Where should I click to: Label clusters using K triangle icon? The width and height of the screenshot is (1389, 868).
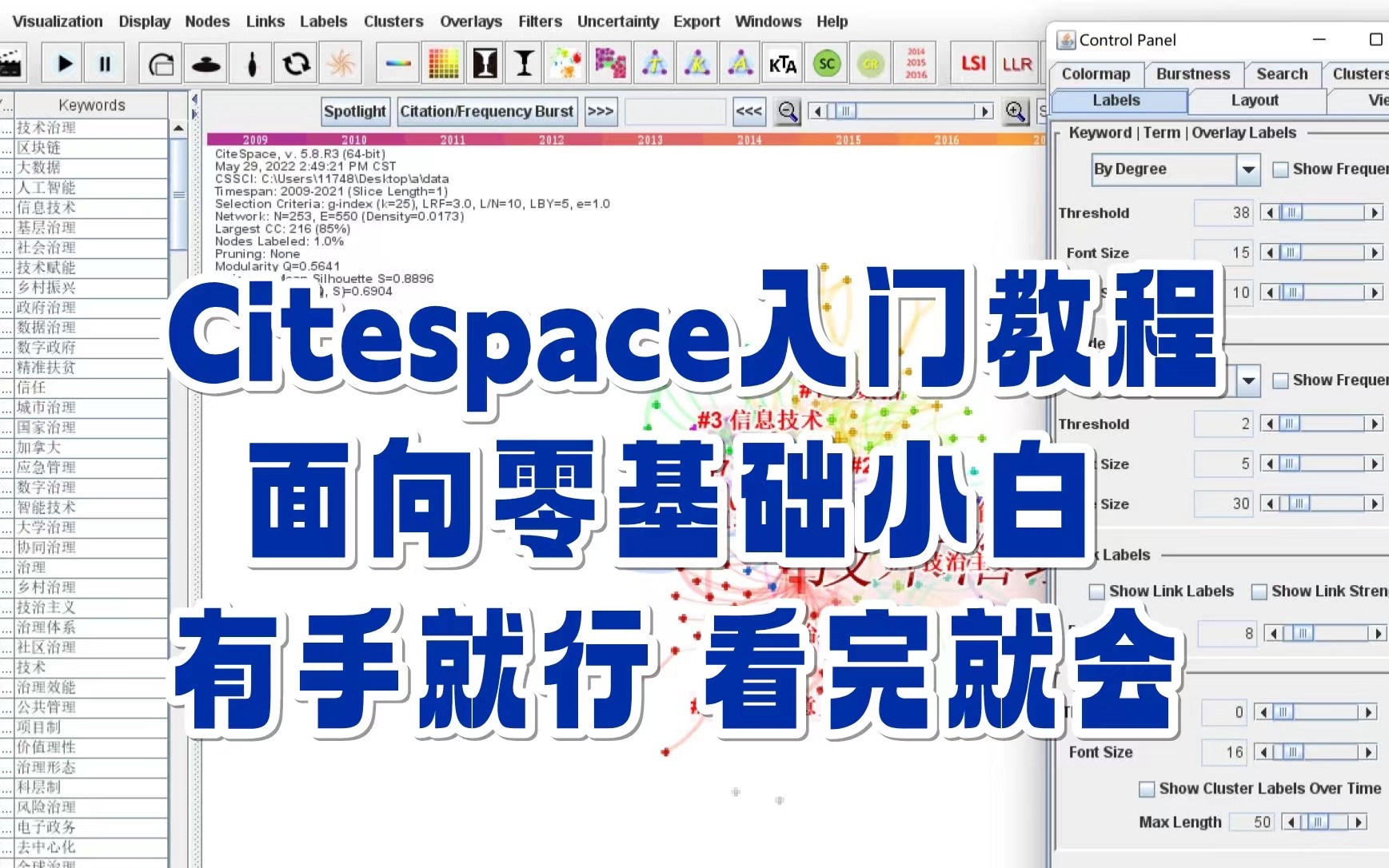[698, 63]
